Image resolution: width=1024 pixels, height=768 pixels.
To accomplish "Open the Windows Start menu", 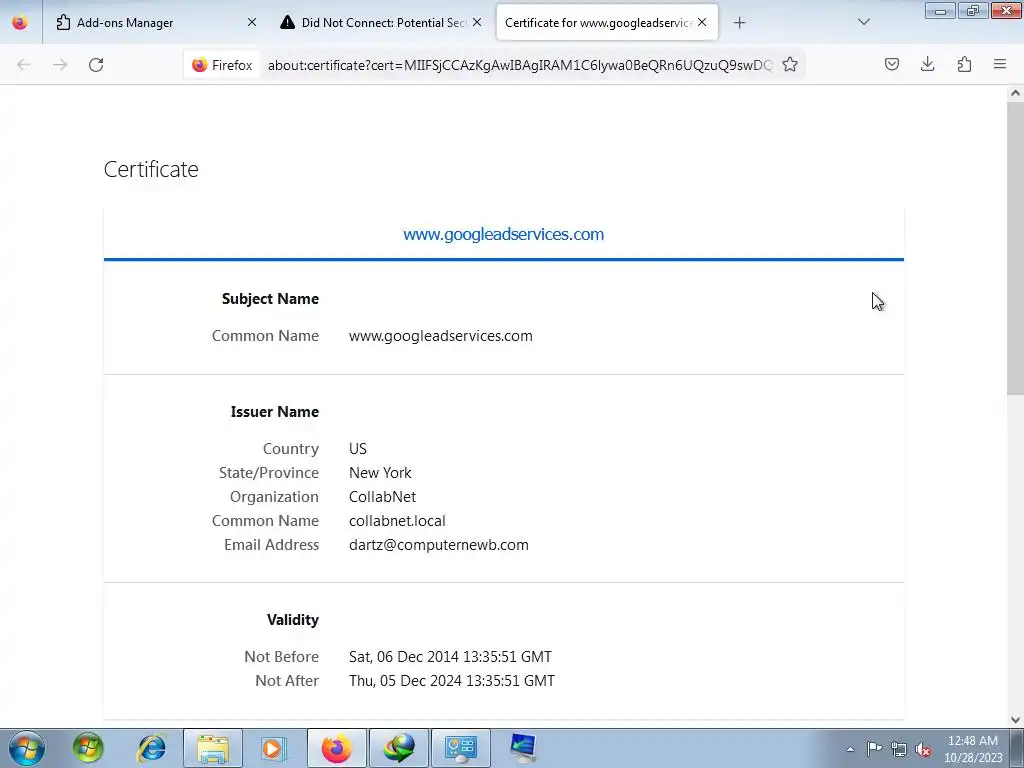I will click(27, 748).
